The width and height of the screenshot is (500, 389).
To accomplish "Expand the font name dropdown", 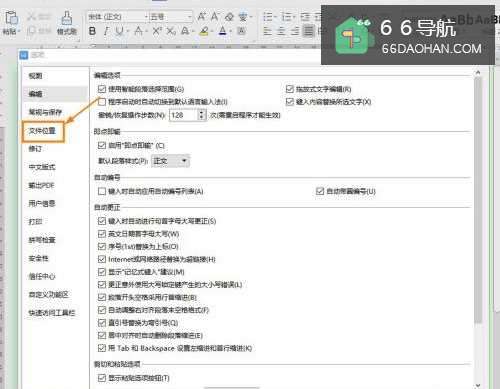I will click(x=146, y=17).
